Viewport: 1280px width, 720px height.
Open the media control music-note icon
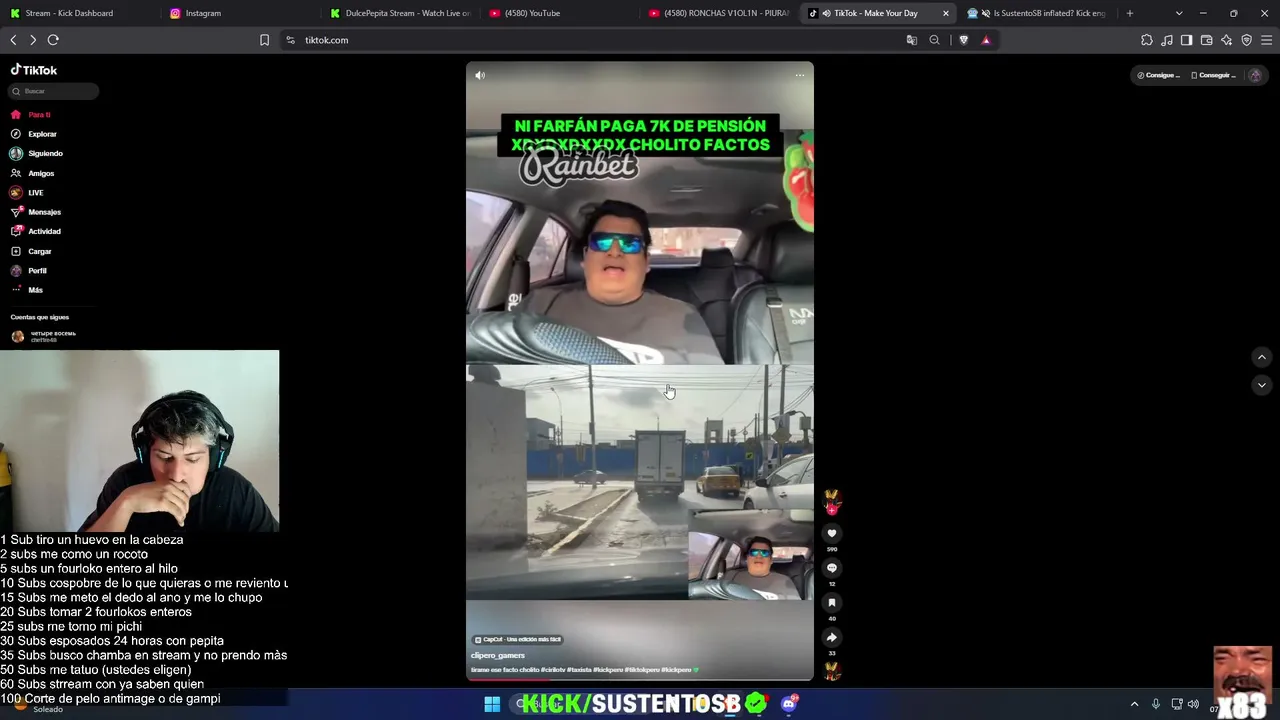[x=1167, y=40]
